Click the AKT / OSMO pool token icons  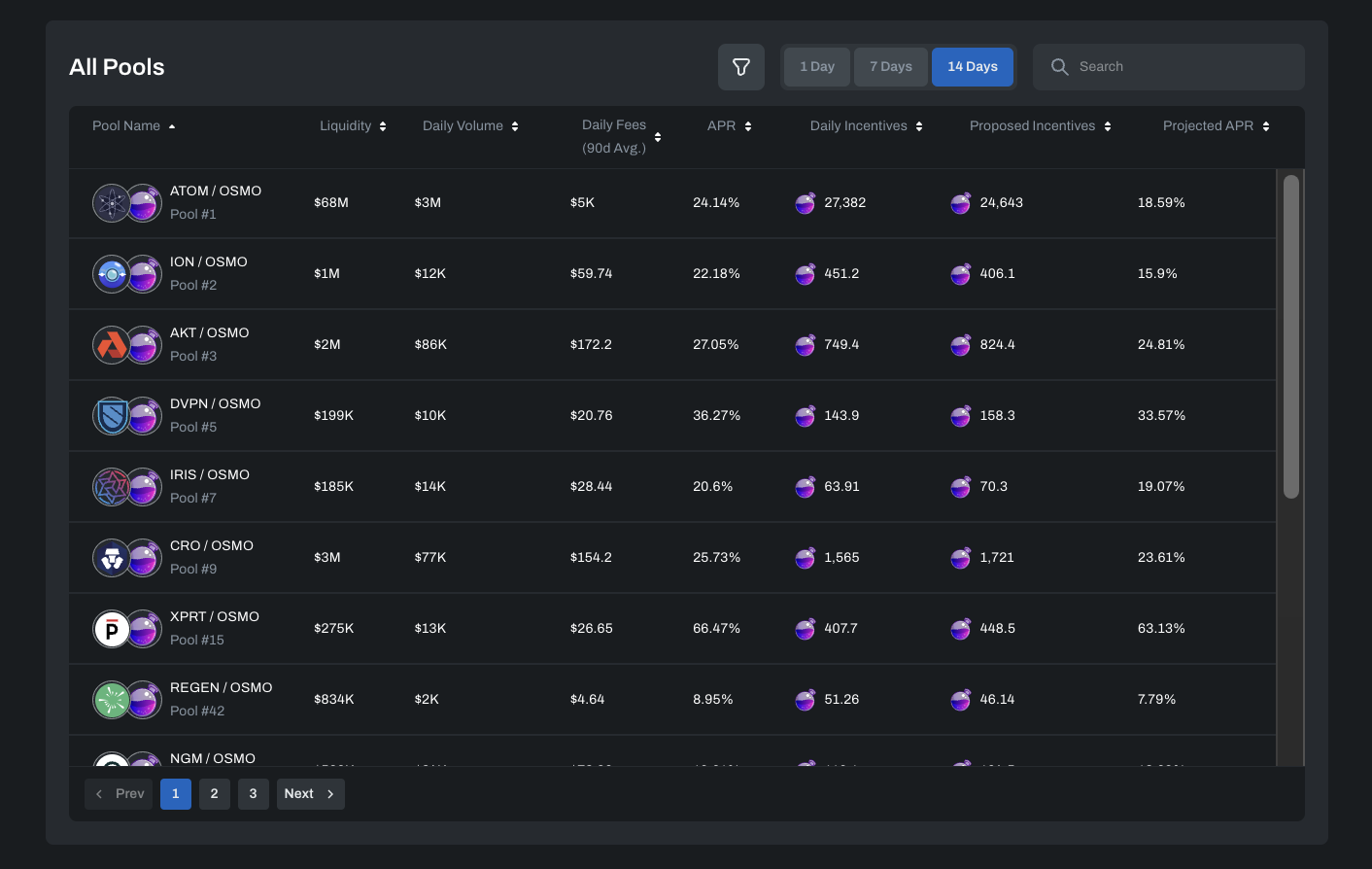(x=127, y=345)
